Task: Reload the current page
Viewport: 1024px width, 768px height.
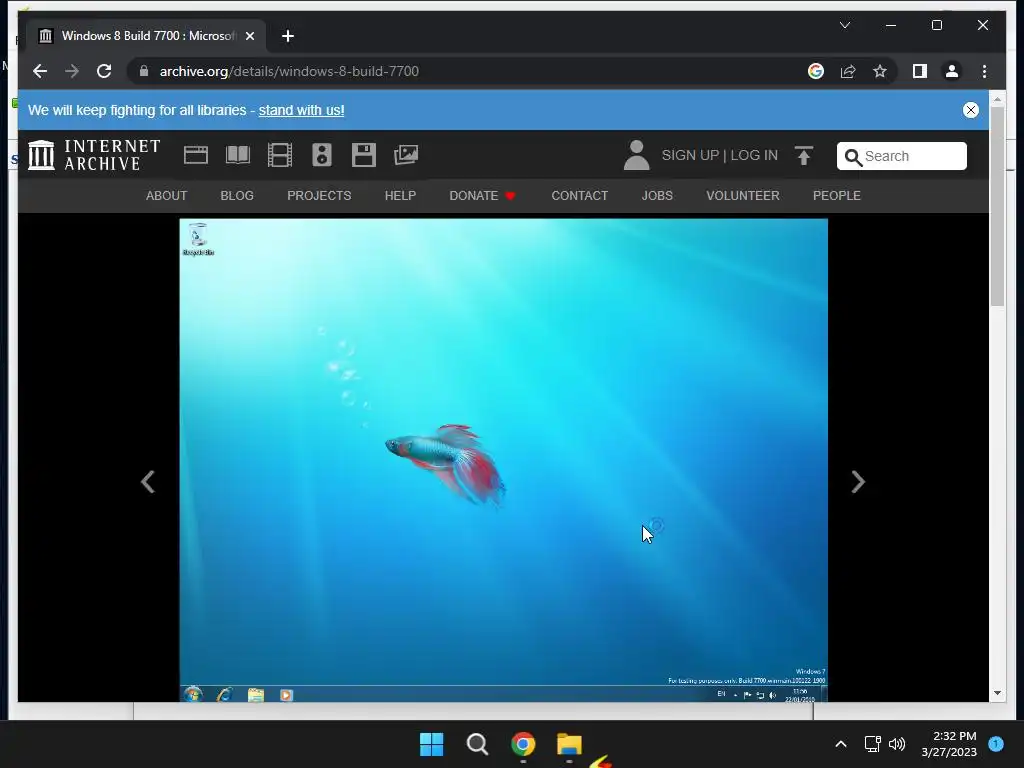Action: (x=104, y=71)
